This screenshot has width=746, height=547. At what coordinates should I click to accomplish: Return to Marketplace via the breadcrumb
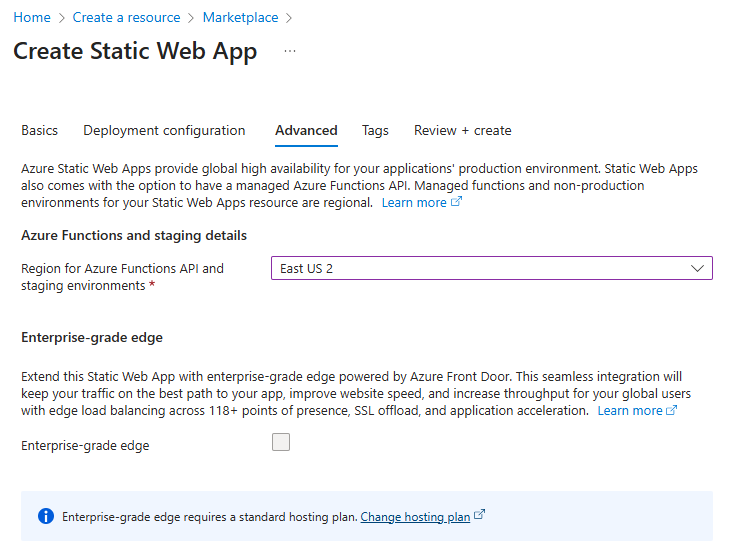pos(241,18)
